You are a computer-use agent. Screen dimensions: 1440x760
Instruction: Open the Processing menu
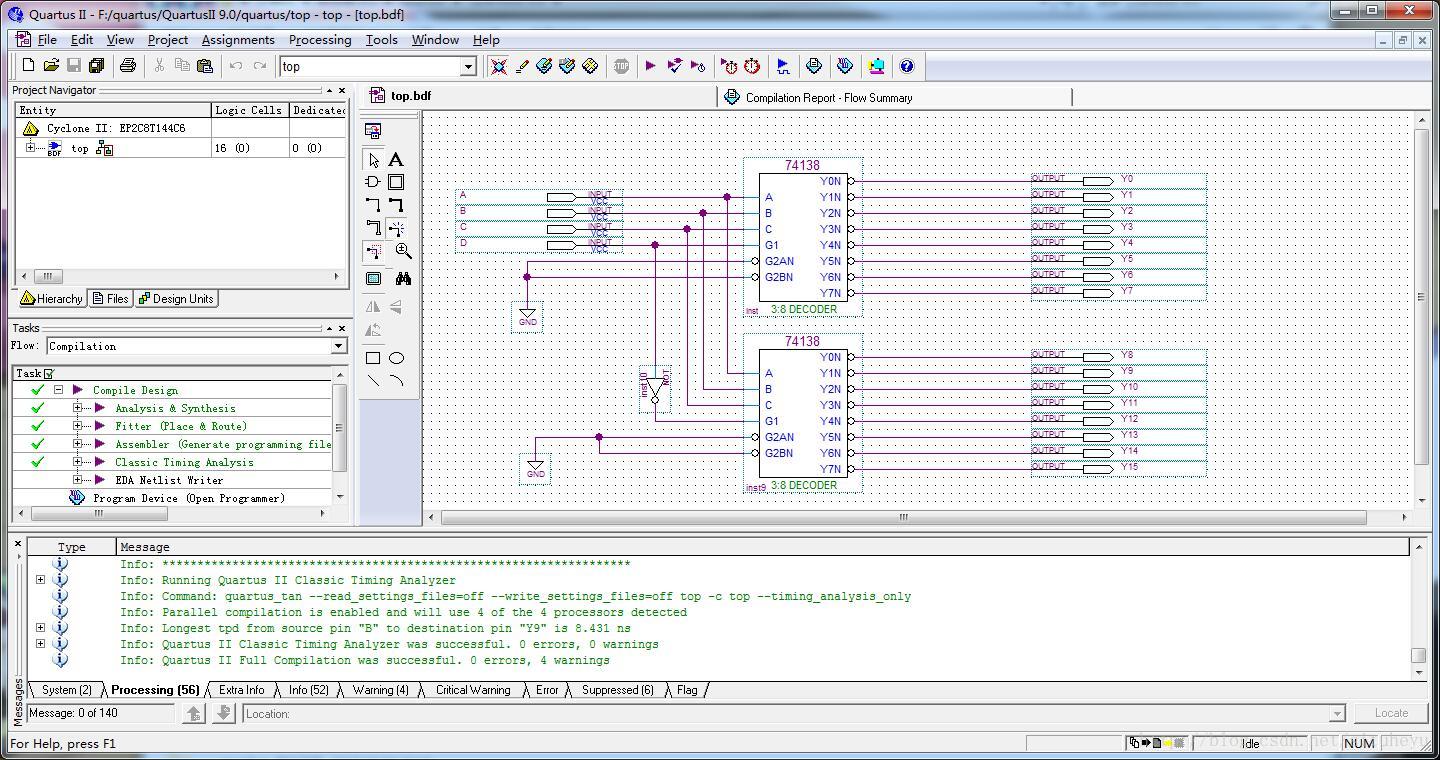(x=320, y=40)
